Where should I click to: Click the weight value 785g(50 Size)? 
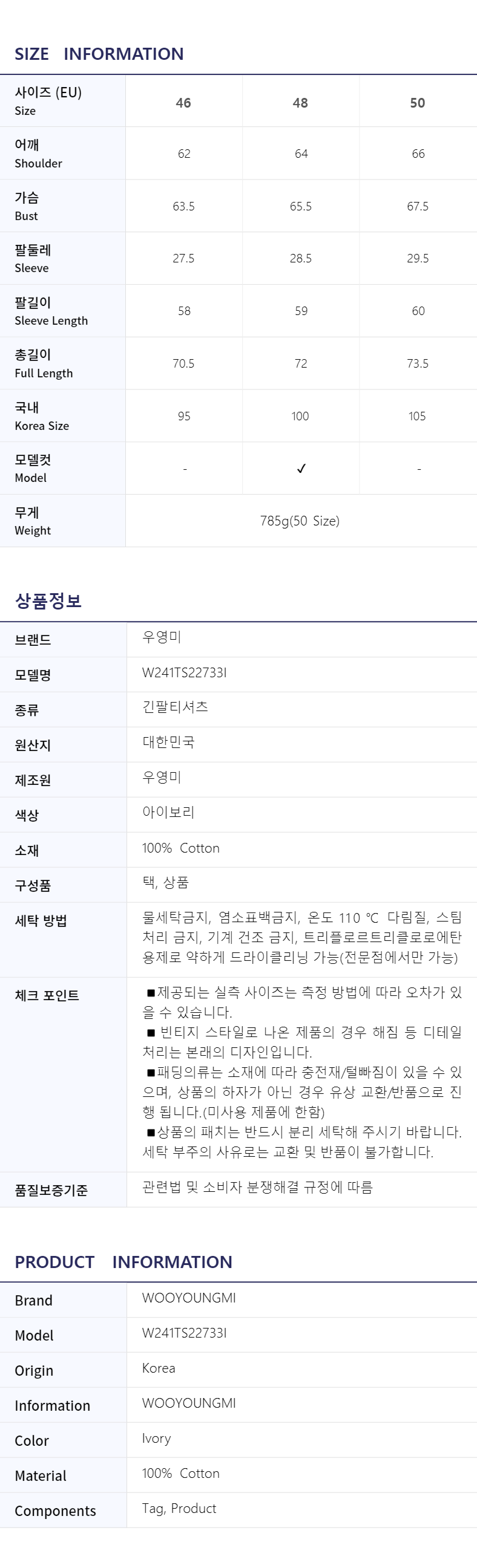pyautogui.click(x=300, y=521)
